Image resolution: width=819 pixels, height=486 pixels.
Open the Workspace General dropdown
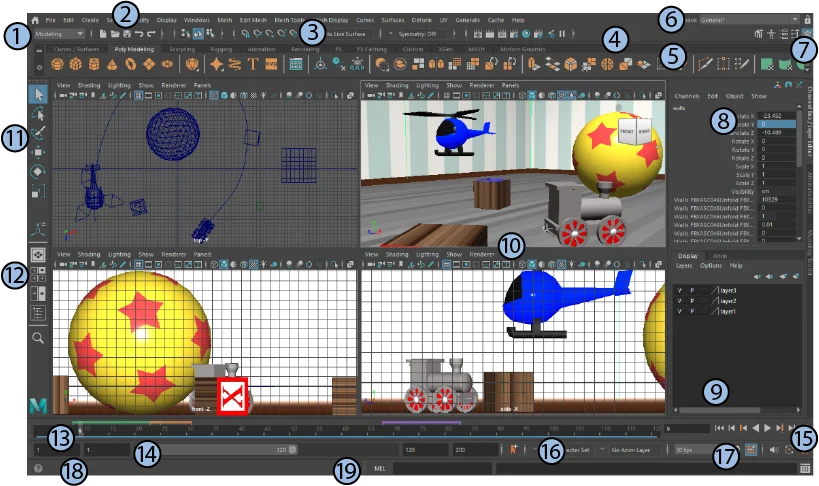749,20
